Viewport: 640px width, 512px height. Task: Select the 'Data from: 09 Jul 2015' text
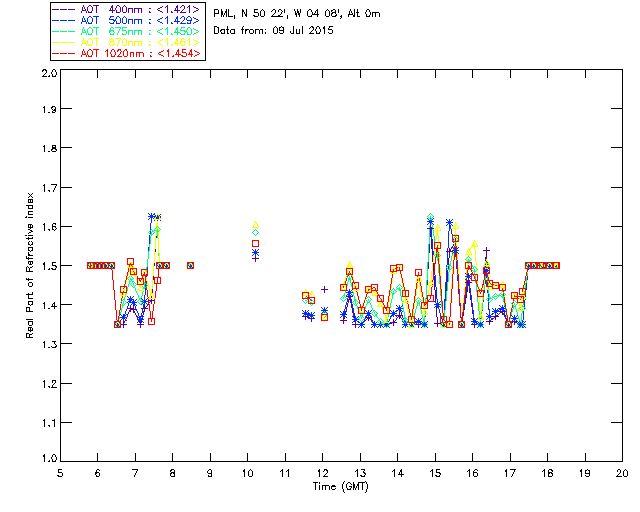(x=273, y=31)
